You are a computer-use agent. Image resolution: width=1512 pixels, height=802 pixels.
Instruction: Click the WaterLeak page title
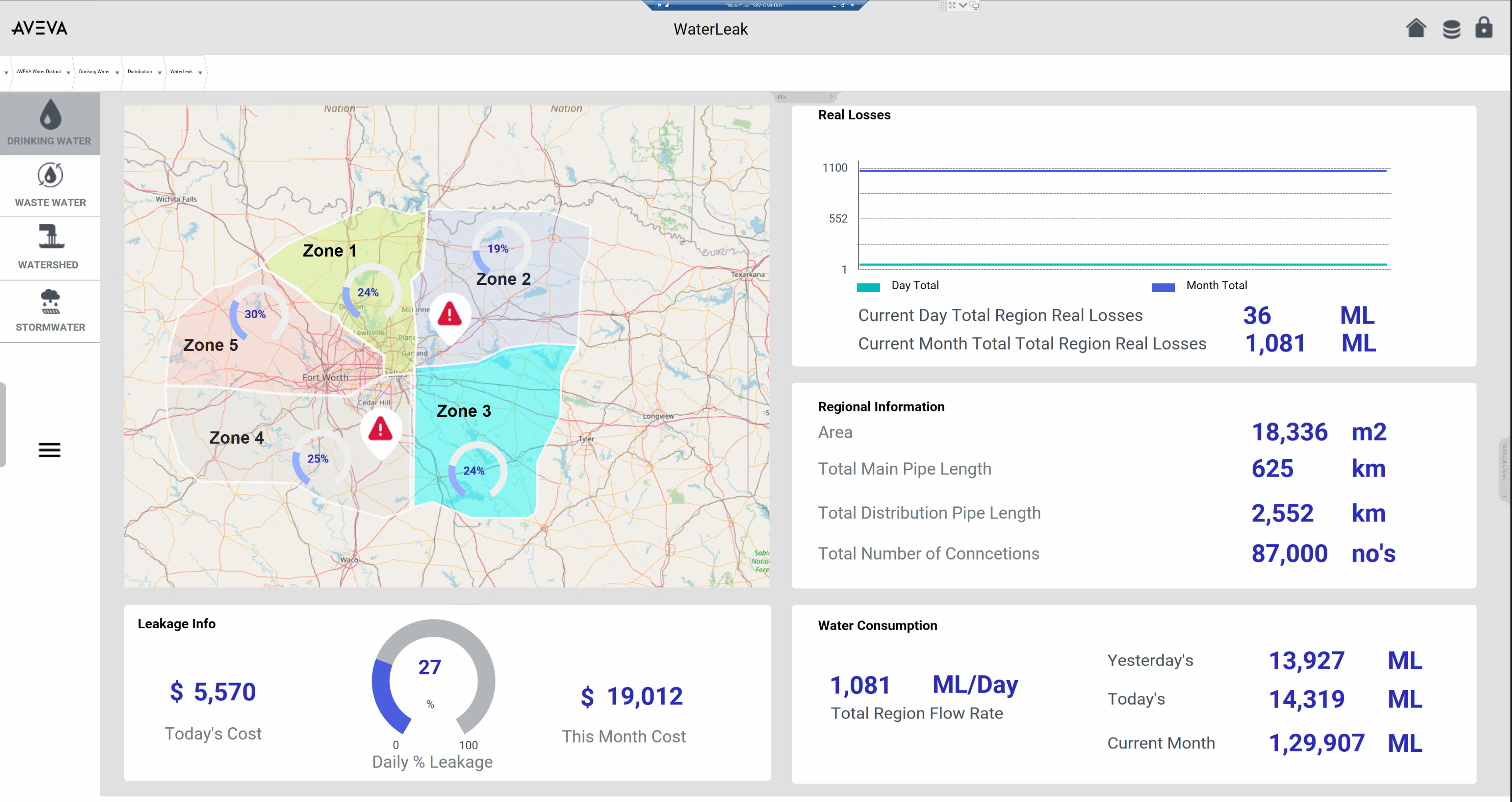pyautogui.click(x=710, y=29)
